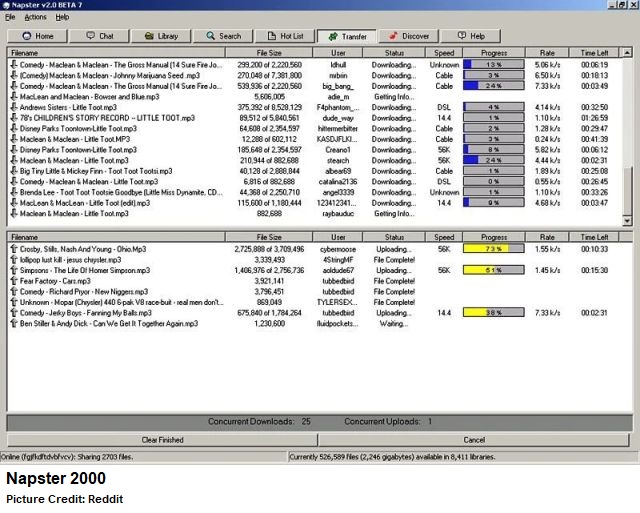Sort downloads by the File Size column header
The width and height of the screenshot is (640, 513).
click(268, 52)
